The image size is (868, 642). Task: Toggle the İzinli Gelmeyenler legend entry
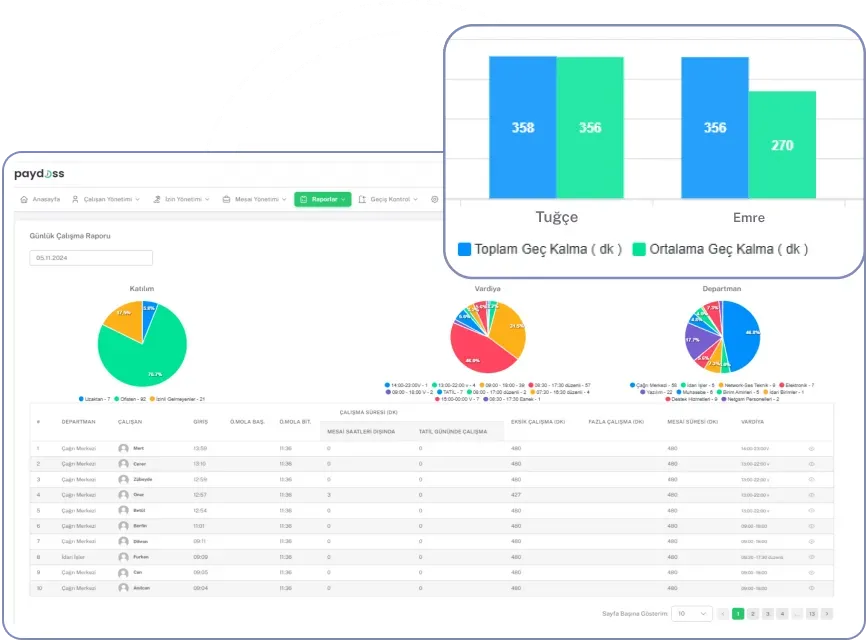click(177, 399)
